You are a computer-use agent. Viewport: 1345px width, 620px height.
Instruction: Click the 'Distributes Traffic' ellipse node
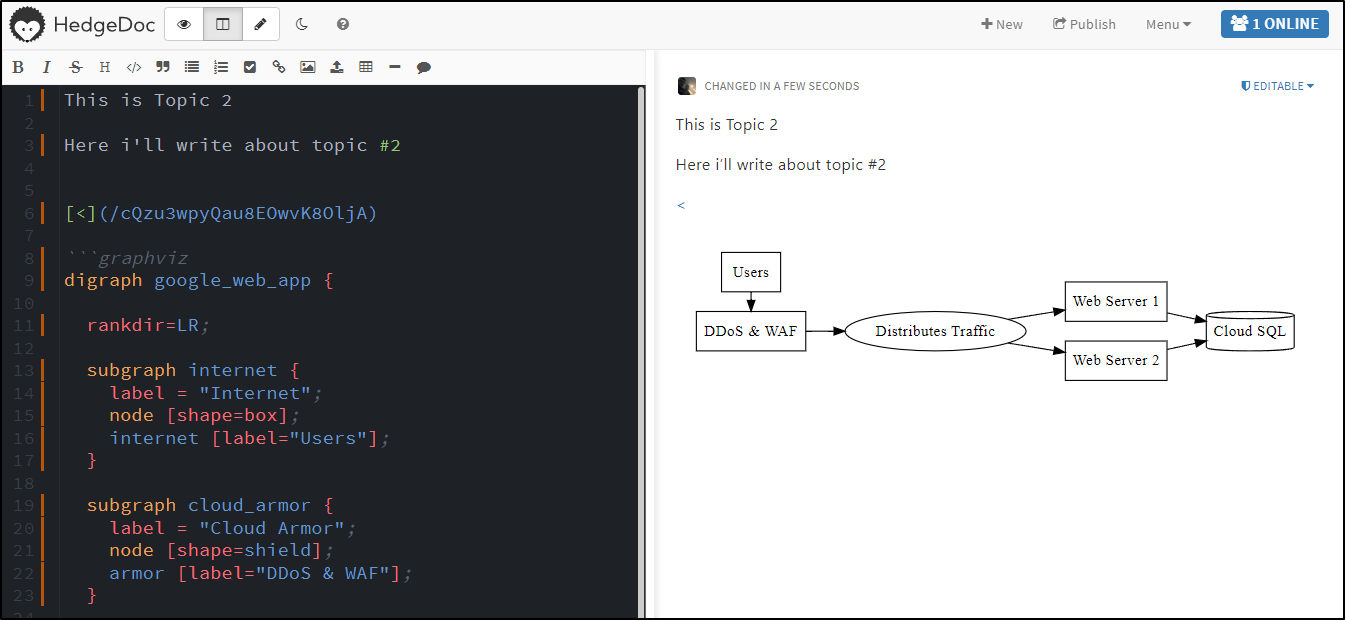click(x=935, y=331)
